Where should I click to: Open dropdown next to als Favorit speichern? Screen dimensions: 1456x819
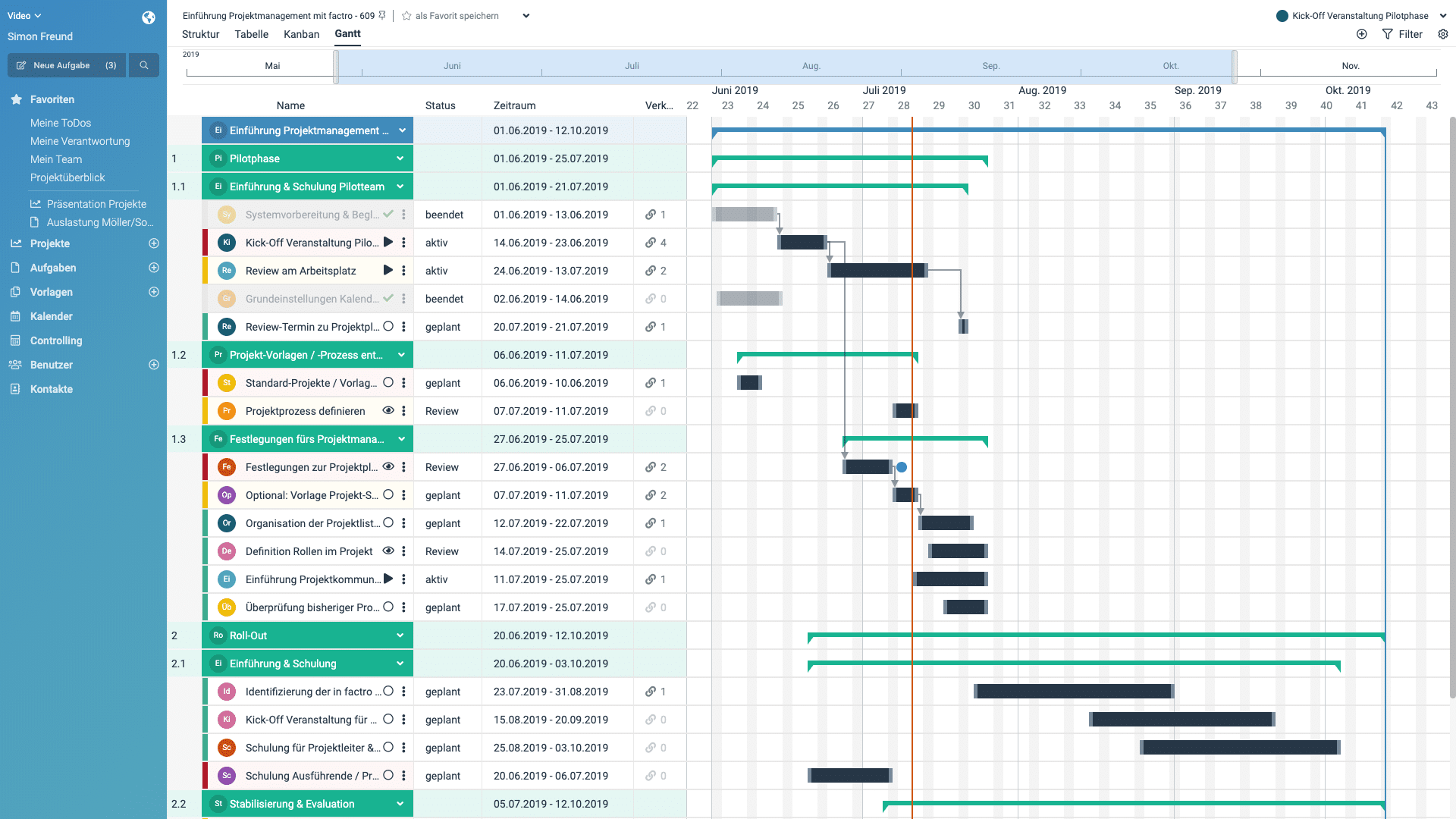point(526,16)
